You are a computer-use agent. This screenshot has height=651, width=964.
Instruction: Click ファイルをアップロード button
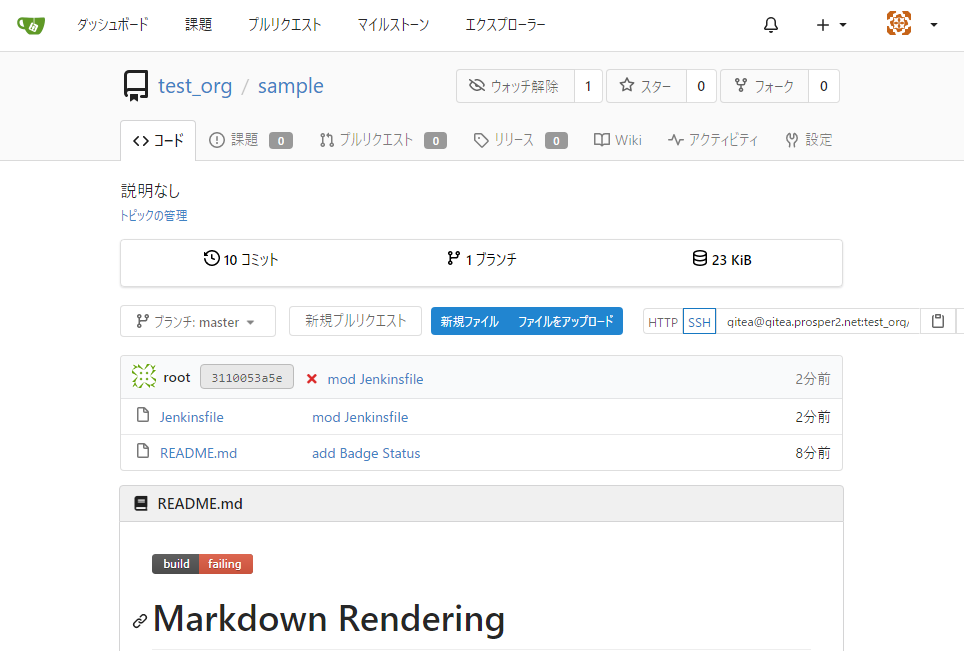pos(566,321)
